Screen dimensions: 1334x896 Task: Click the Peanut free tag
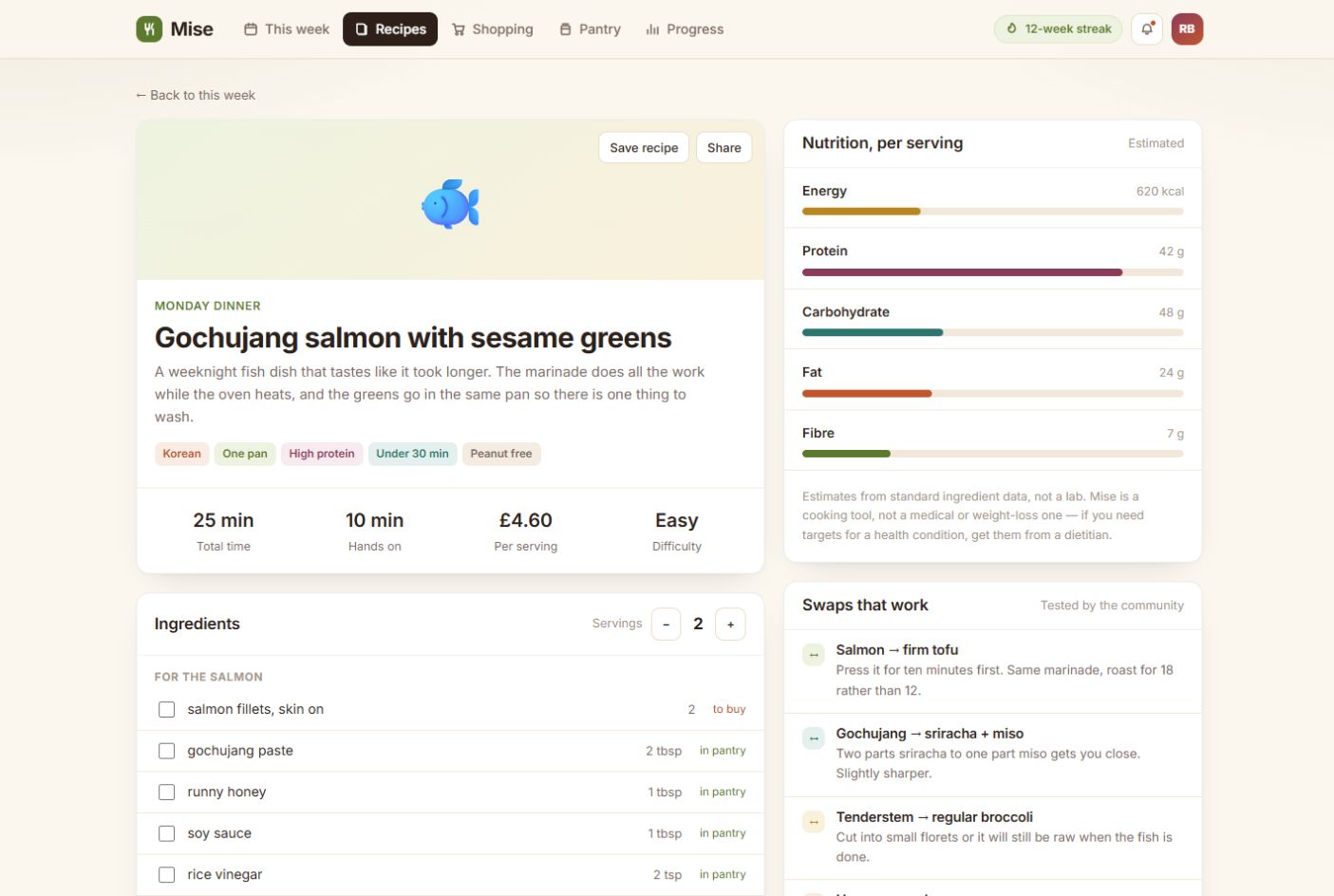(501, 454)
